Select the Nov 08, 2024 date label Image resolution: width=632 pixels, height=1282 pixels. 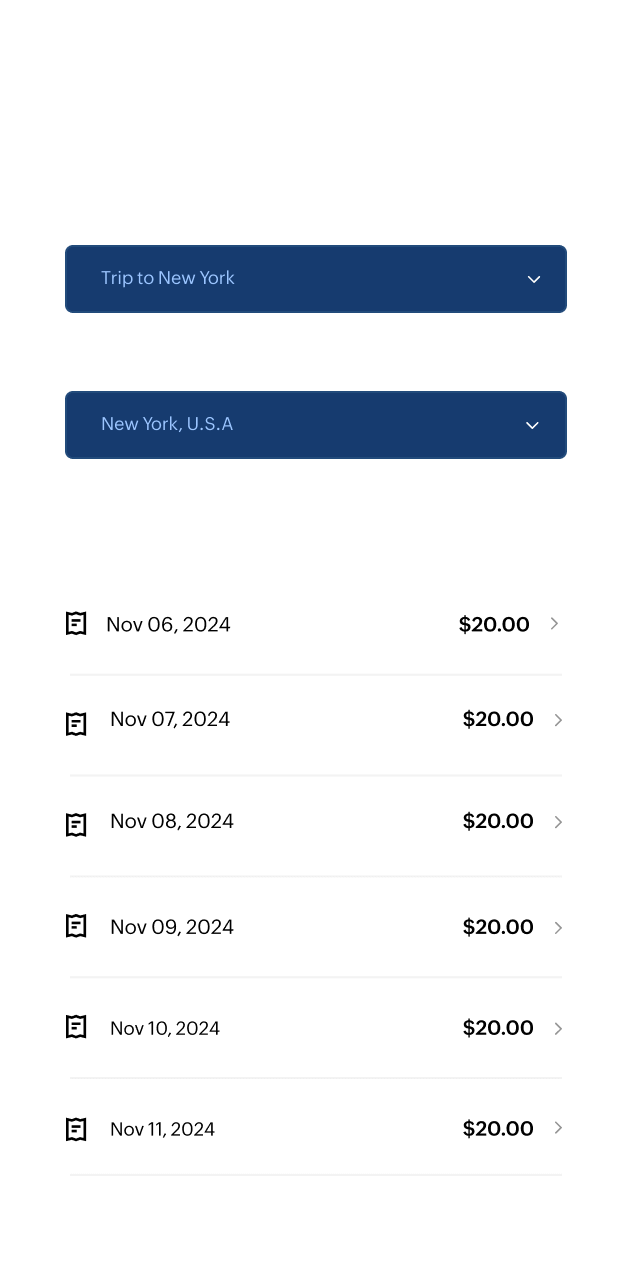pyautogui.click(x=172, y=822)
